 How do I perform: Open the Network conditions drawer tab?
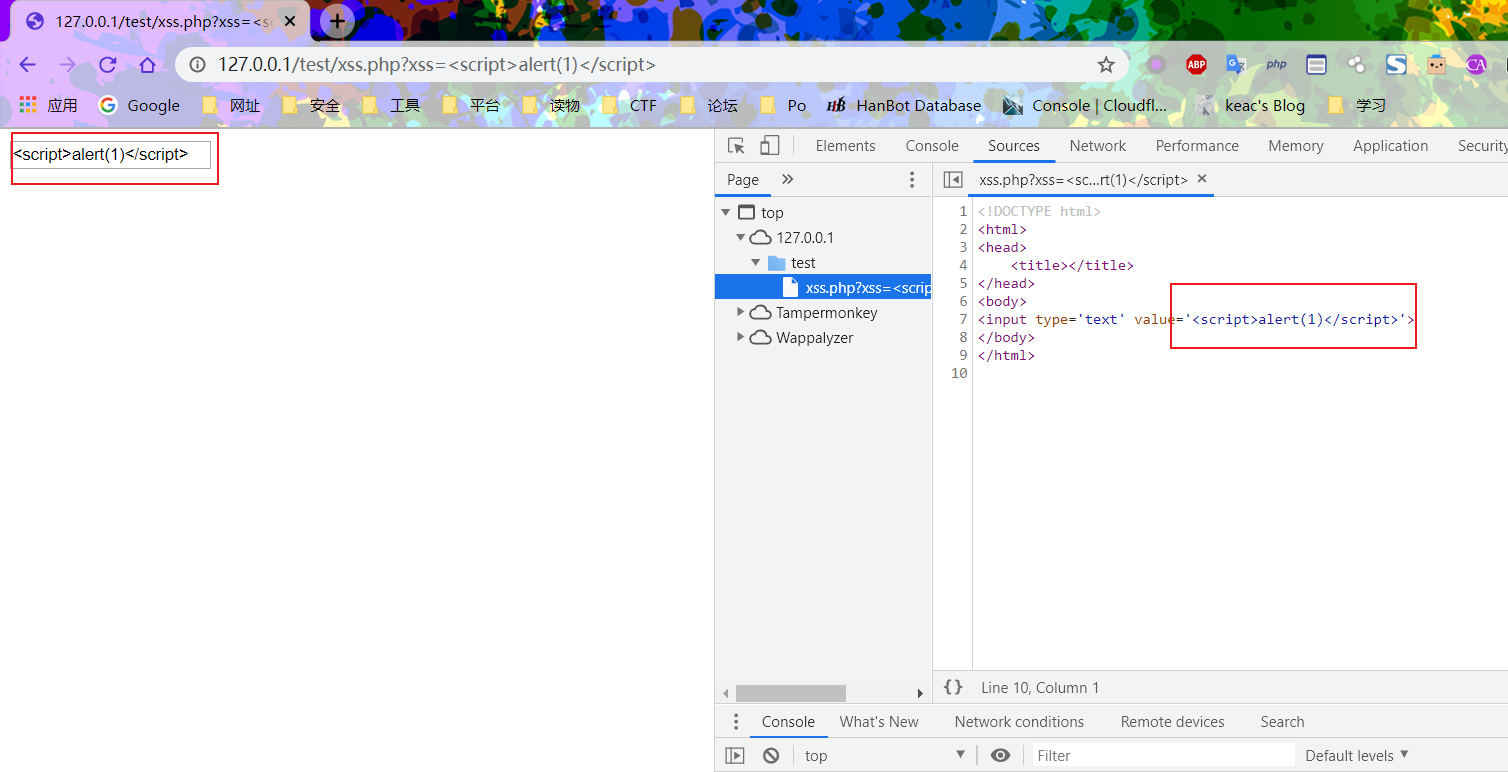[1019, 722]
